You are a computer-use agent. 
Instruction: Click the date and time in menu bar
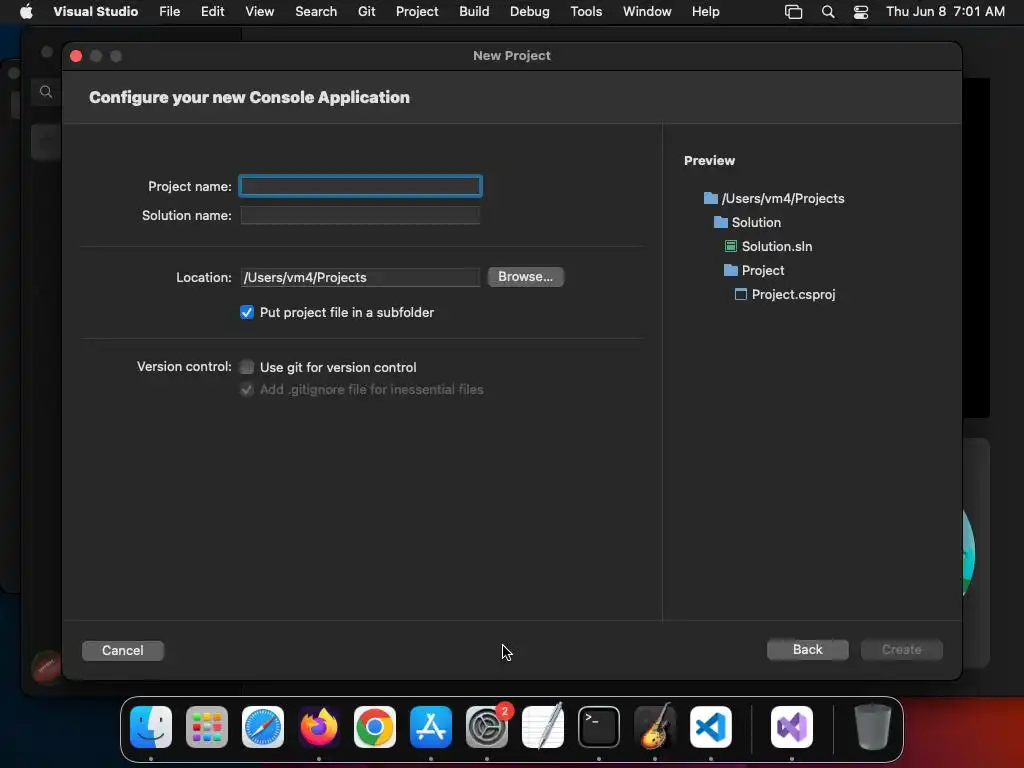(x=945, y=12)
